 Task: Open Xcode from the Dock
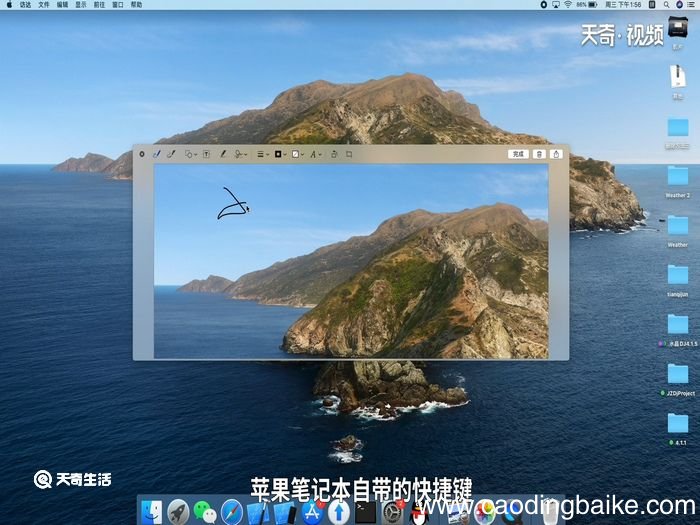[258, 512]
